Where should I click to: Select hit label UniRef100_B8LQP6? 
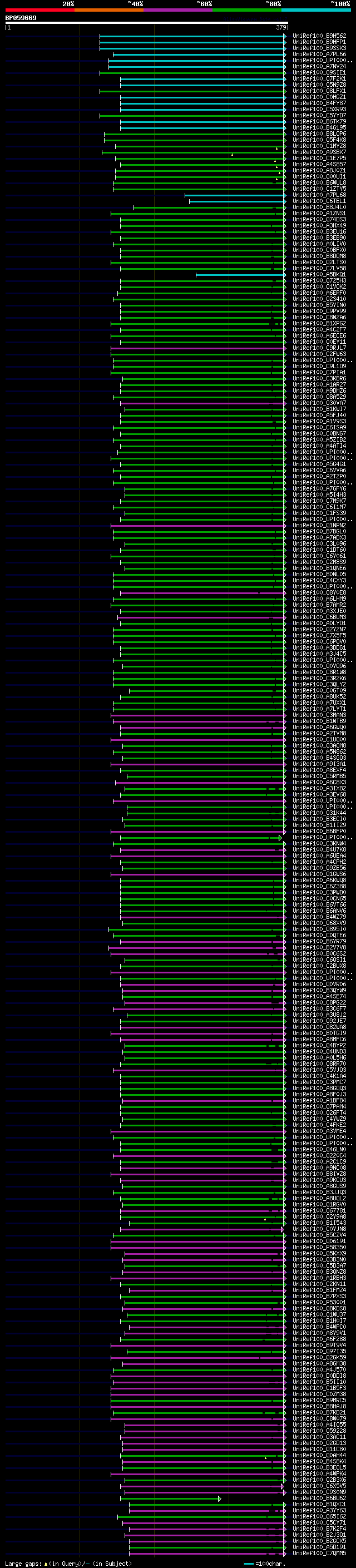pos(319,134)
